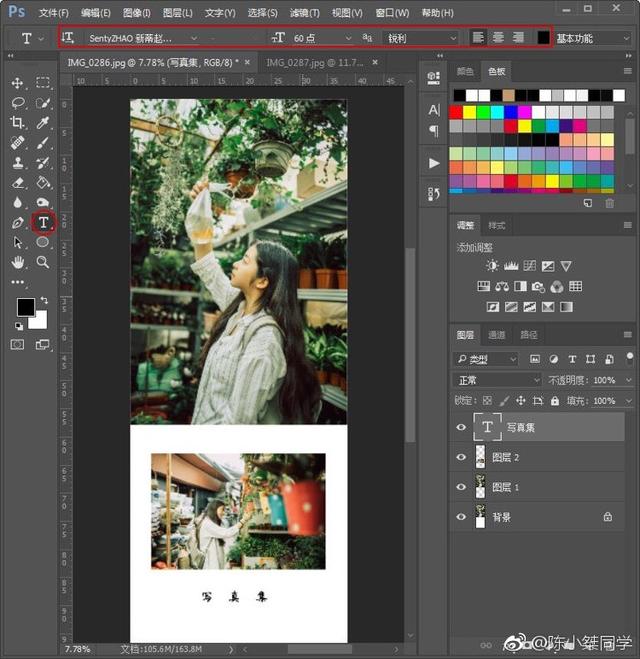The width and height of the screenshot is (640, 659).
Task: Hide the 写真集 text layer
Action: coord(461,427)
